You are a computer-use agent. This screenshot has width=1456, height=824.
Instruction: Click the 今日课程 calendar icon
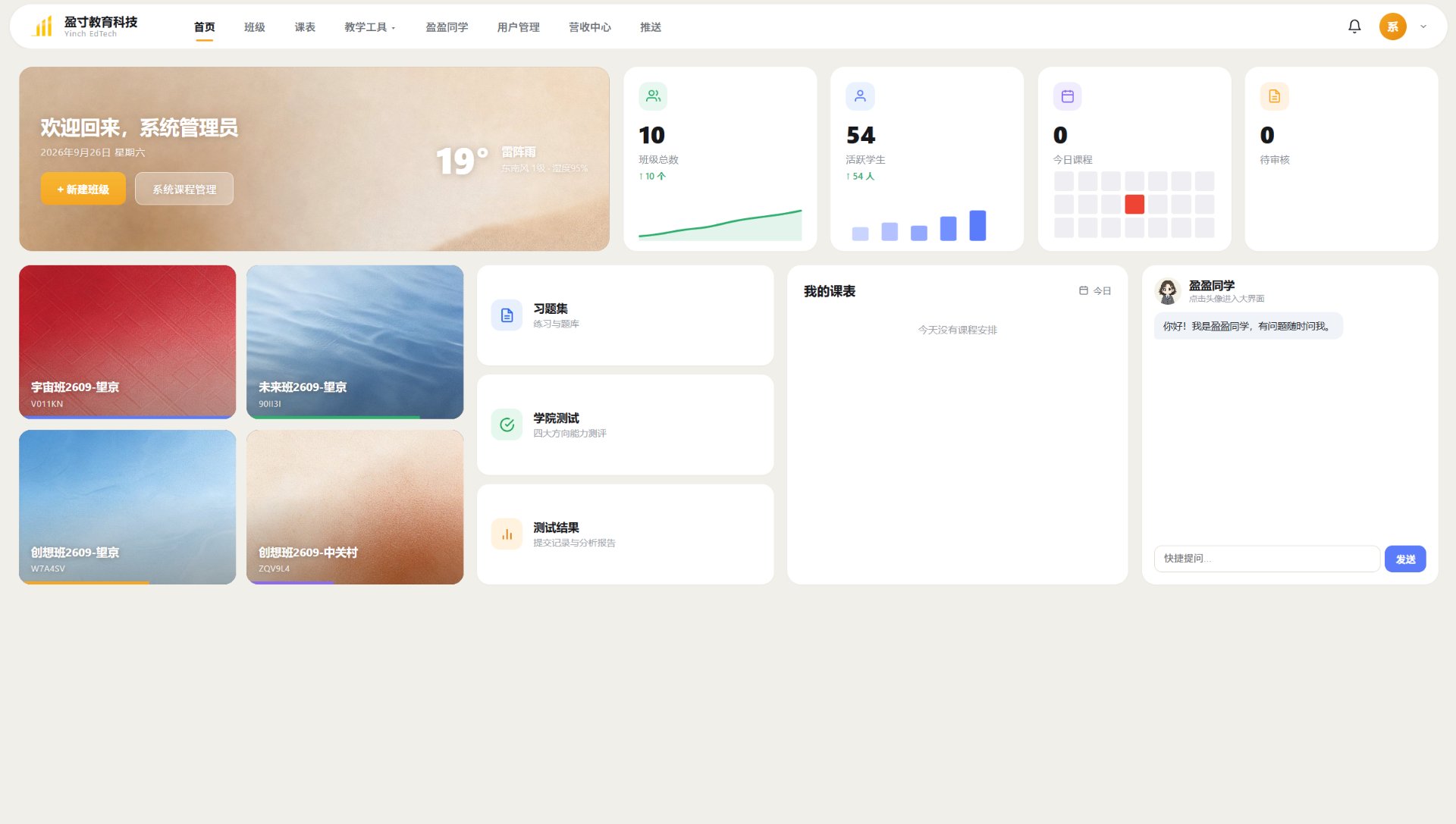pyautogui.click(x=1068, y=96)
